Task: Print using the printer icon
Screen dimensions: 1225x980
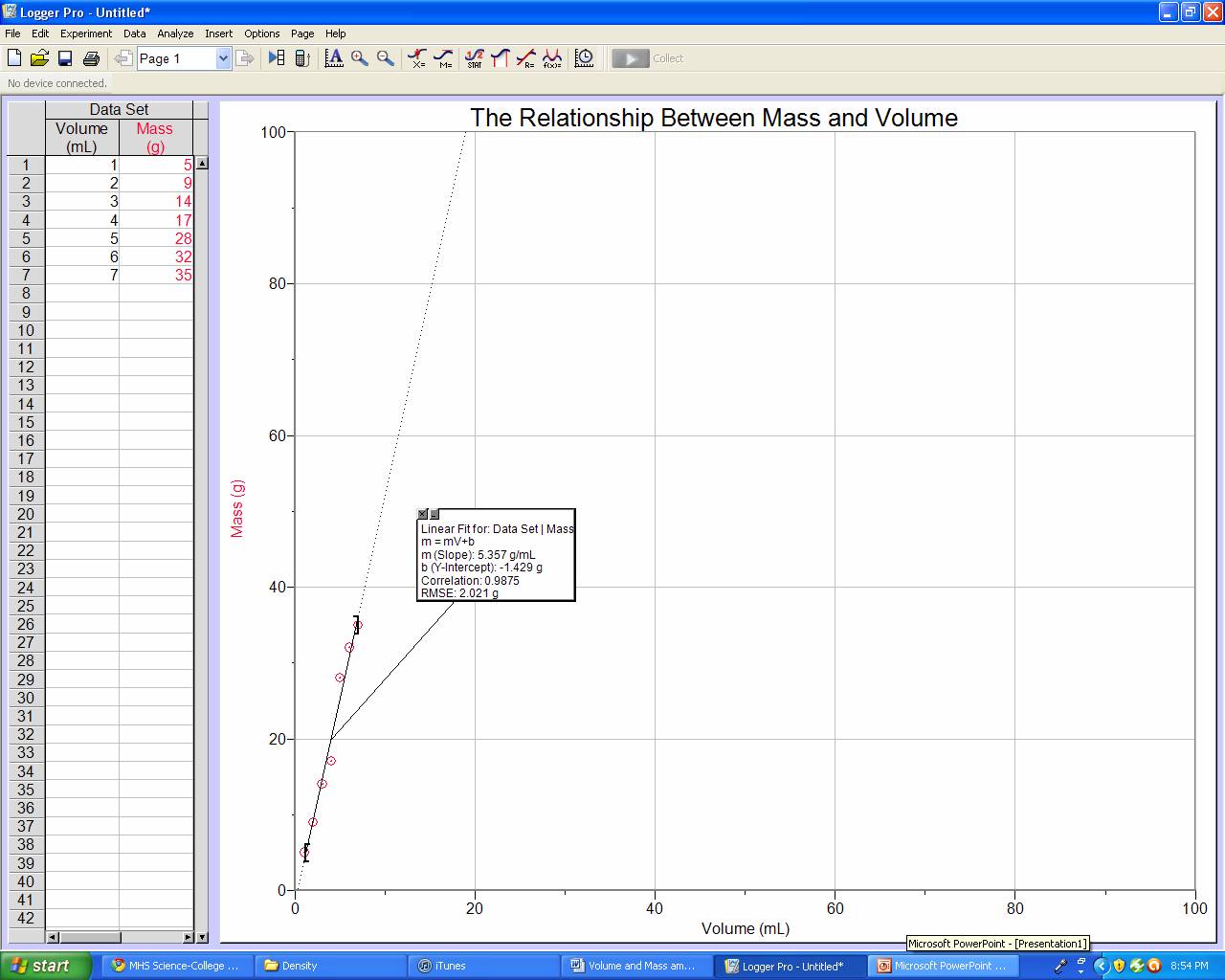Action: point(91,58)
